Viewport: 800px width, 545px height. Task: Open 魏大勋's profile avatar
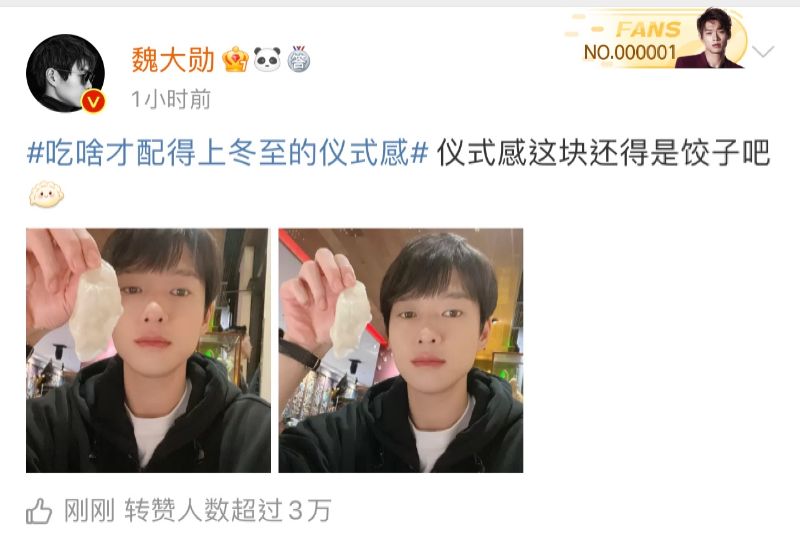click(65, 73)
